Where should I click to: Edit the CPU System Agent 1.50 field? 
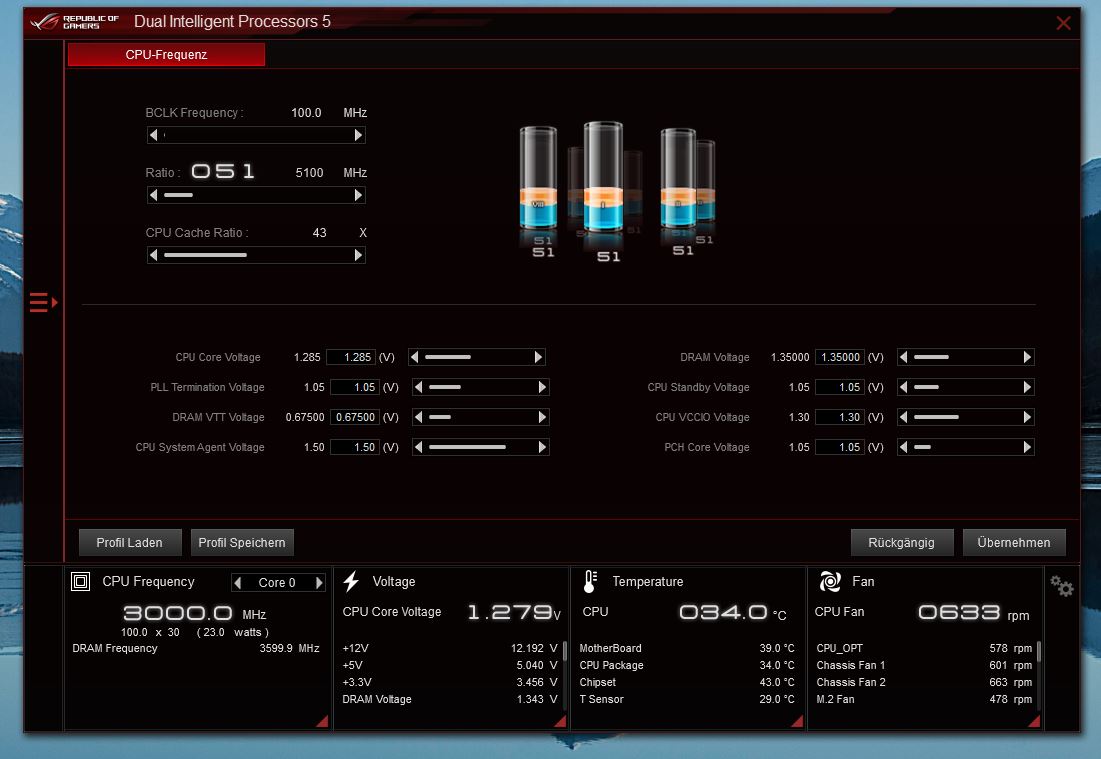(355, 447)
